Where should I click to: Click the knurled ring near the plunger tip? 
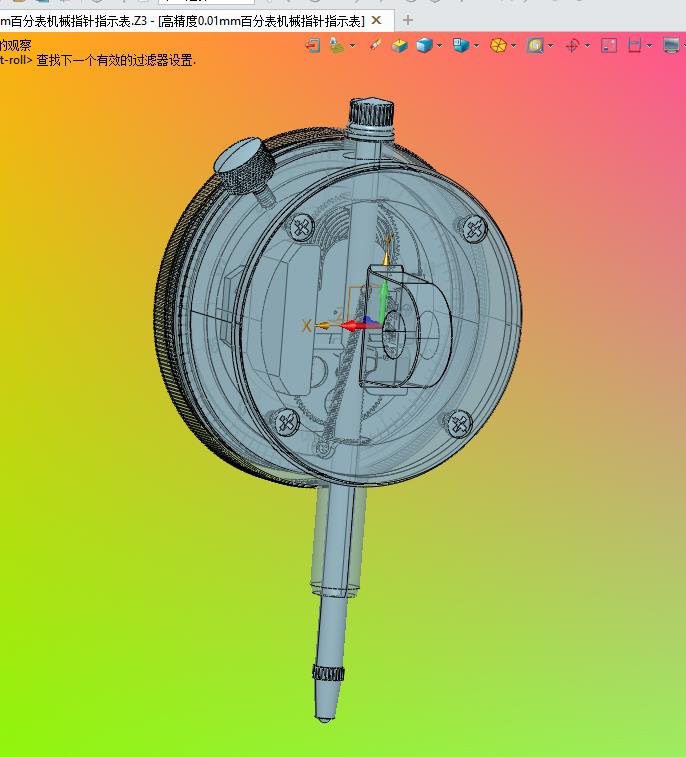329,672
